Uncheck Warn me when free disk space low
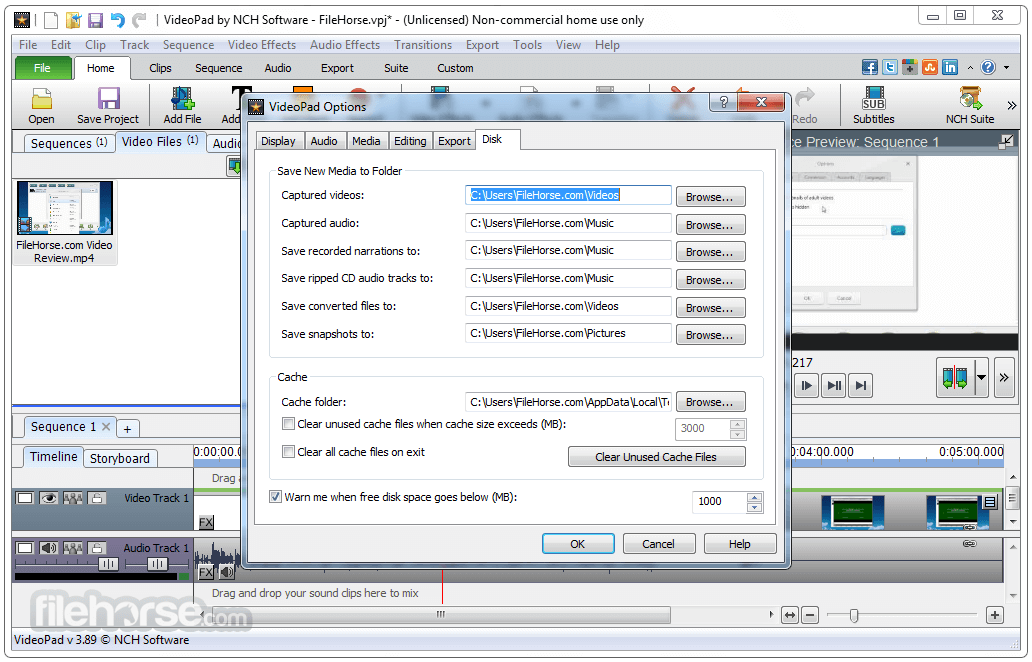This screenshot has width=1032, height=662. (276, 497)
